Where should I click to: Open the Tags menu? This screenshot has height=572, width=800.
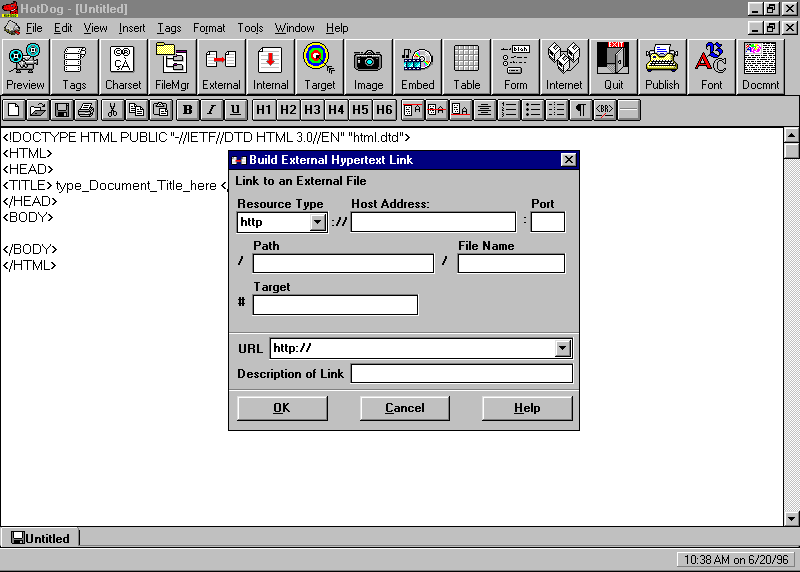coord(169,28)
